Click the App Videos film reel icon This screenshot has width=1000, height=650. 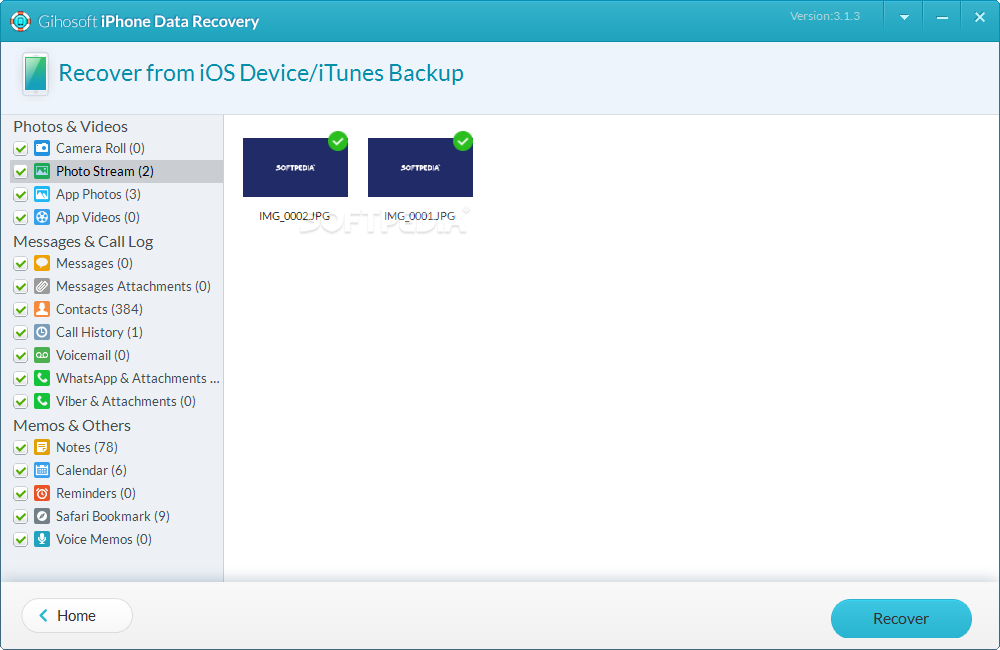[42, 217]
